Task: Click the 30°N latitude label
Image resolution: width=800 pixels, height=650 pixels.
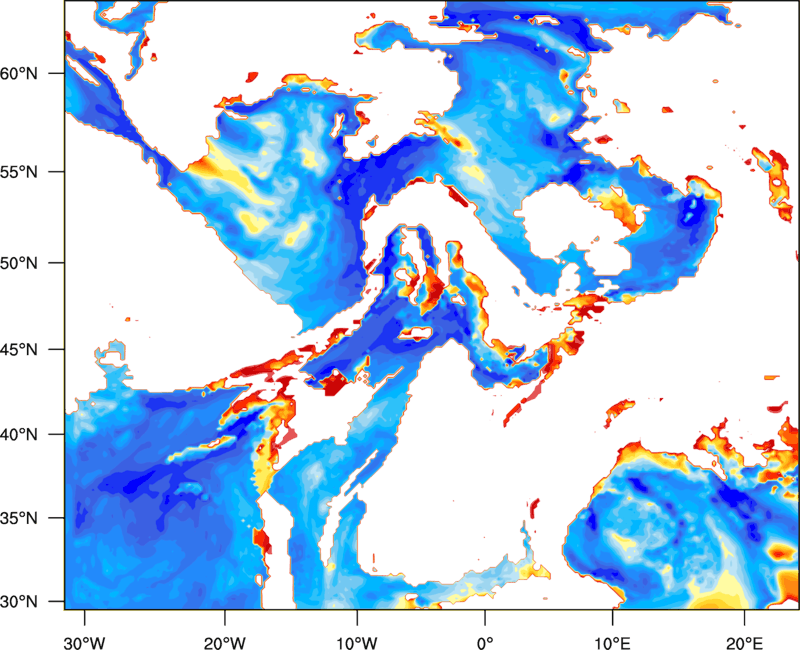Action: (x=19, y=602)
